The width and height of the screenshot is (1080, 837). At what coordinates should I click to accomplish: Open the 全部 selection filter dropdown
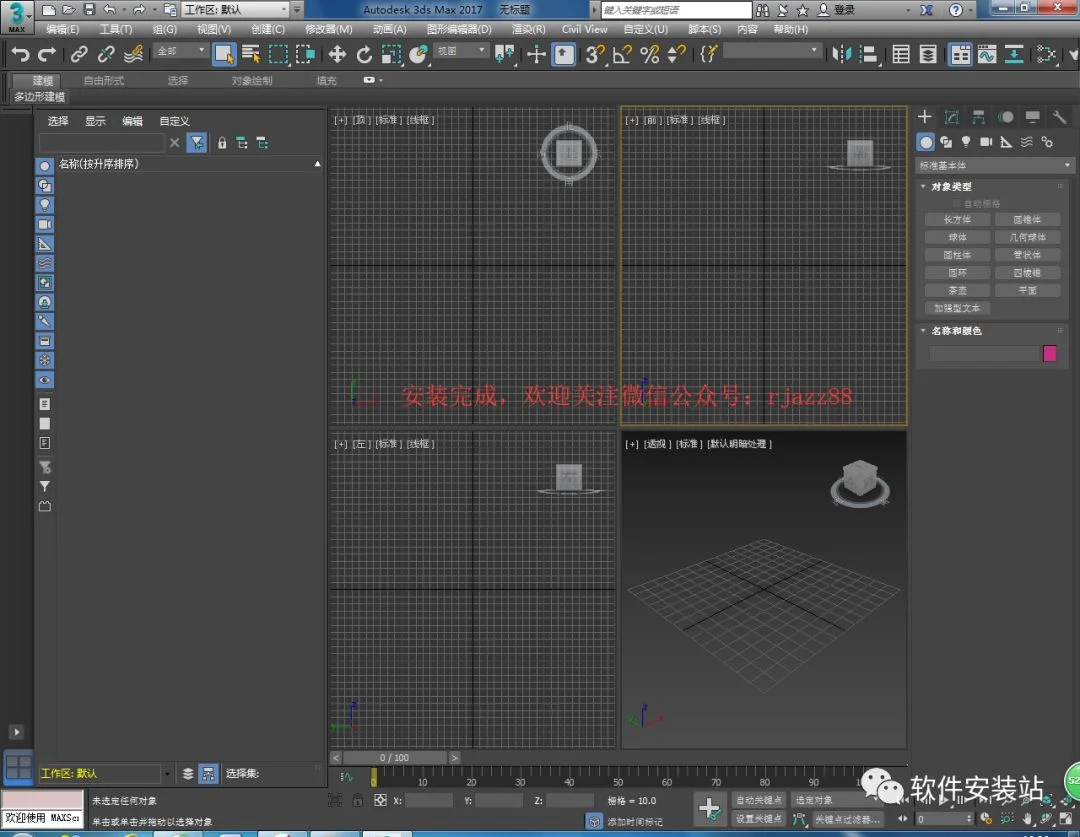tap(180, 51)
